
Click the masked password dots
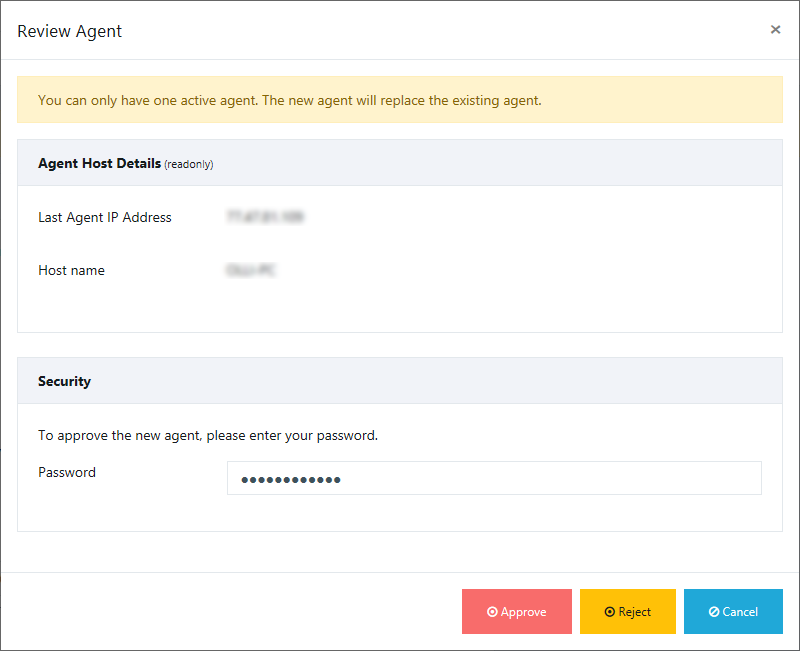(291, 480)
